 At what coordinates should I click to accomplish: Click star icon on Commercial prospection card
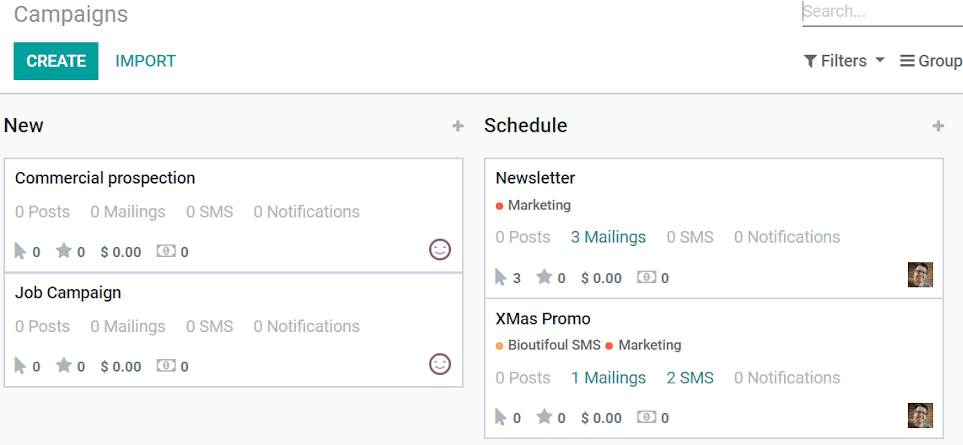[64, 250]
